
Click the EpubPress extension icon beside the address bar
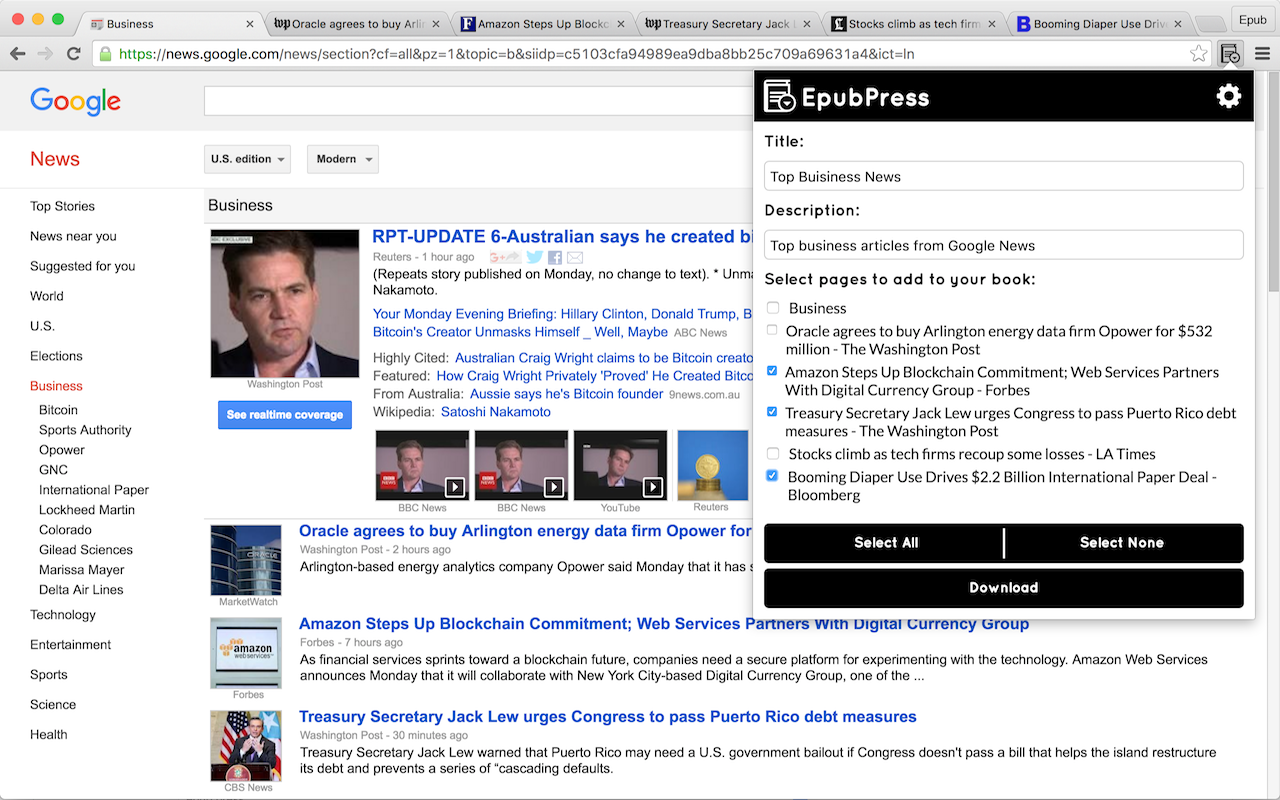point(1230,53)
